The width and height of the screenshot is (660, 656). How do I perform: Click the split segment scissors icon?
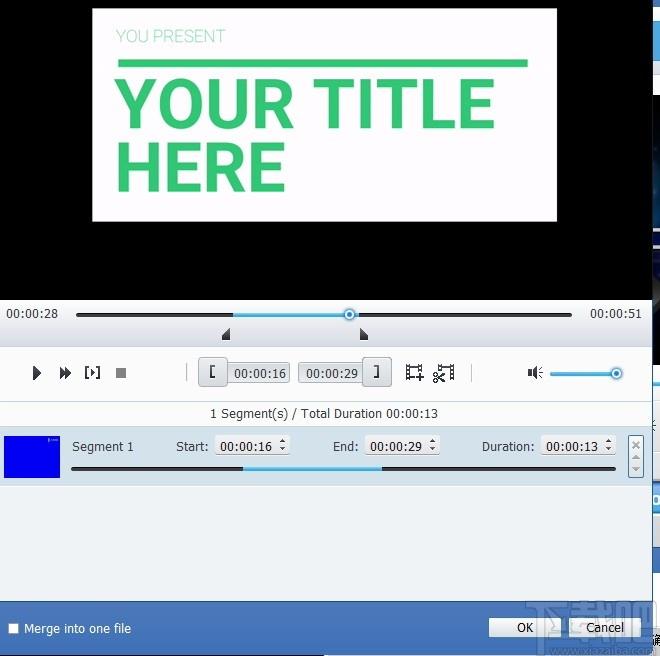click(444, 373)
